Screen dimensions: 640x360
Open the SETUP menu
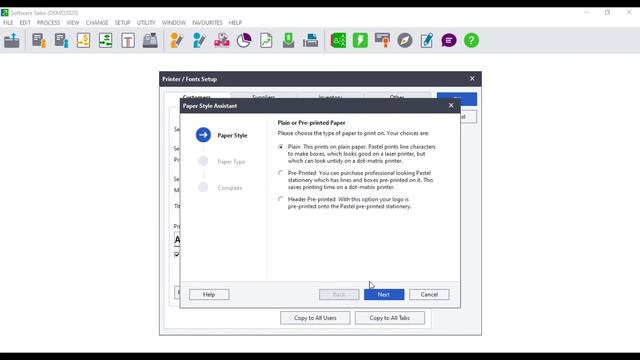click(122, 22)
